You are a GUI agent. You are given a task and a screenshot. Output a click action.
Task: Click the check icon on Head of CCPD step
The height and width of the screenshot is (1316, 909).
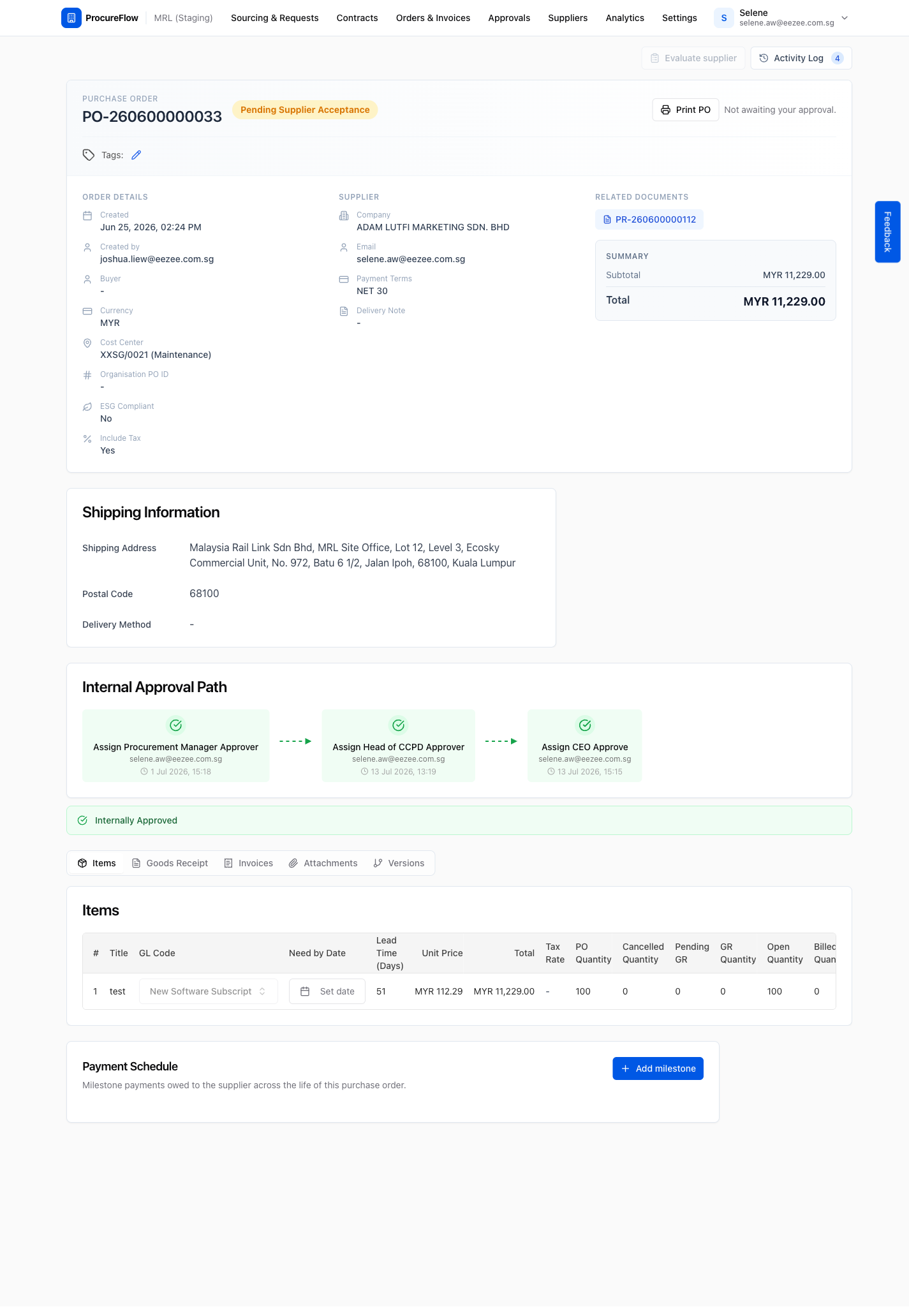(399, 725)
